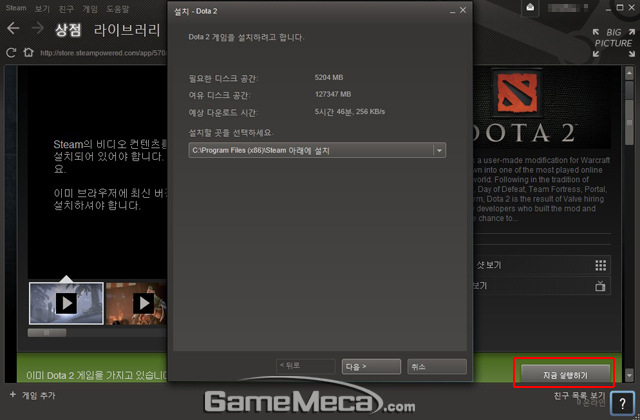Click the store URL address field
Image resolution: width=640 pixels, height=420 pixels.
click(102, 53)
